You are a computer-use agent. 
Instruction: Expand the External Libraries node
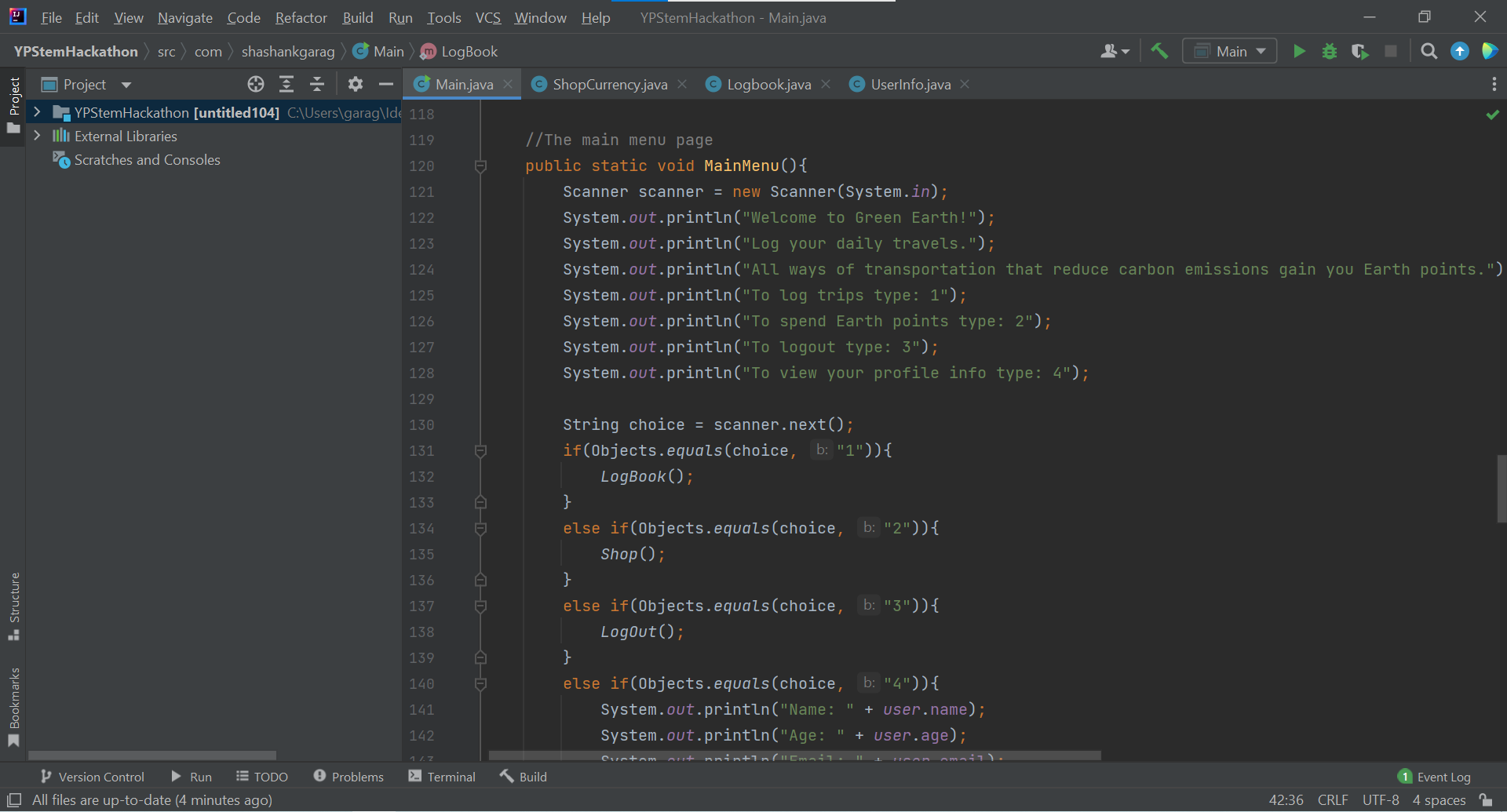[x=37, y=136]
